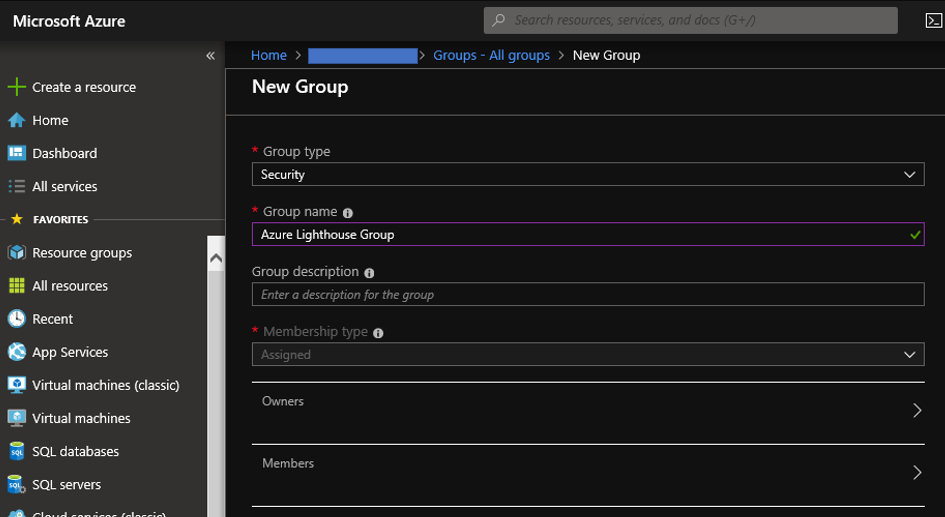Click the FAVORITES heading text
The width and height of the screenshot is (945, 517).
60,219
